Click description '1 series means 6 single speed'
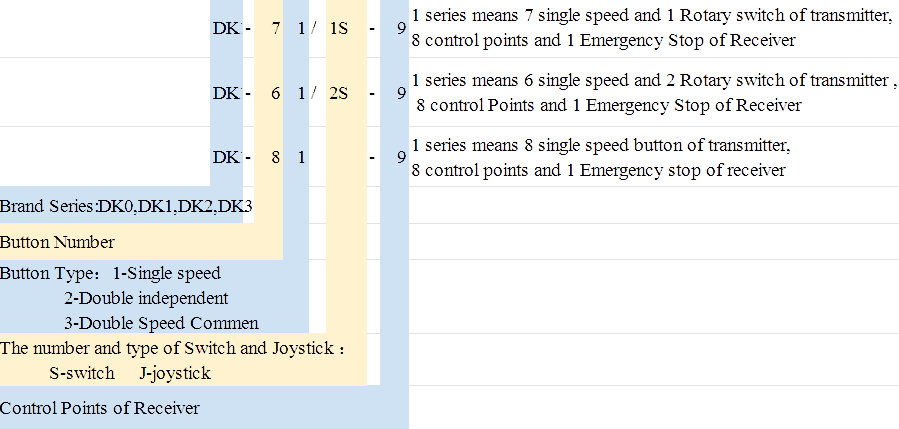This screenshot has width=899, height=429. pyautogui.click(x=654, y=81)
